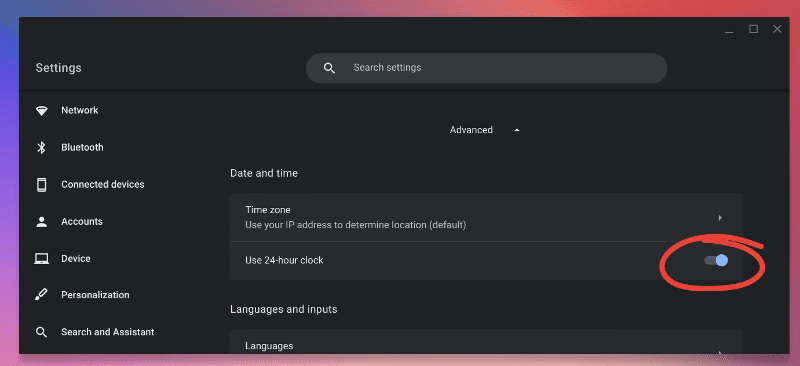
Task: Select Accounts in the sidebar
Action: [82, 222]
